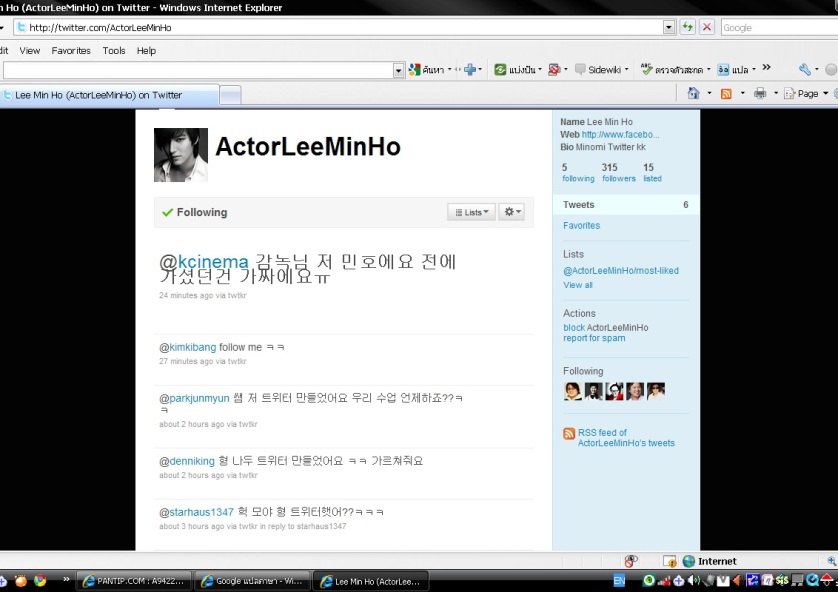Open the @parkjunmyun profile link
838x592 pixels.
194,398
